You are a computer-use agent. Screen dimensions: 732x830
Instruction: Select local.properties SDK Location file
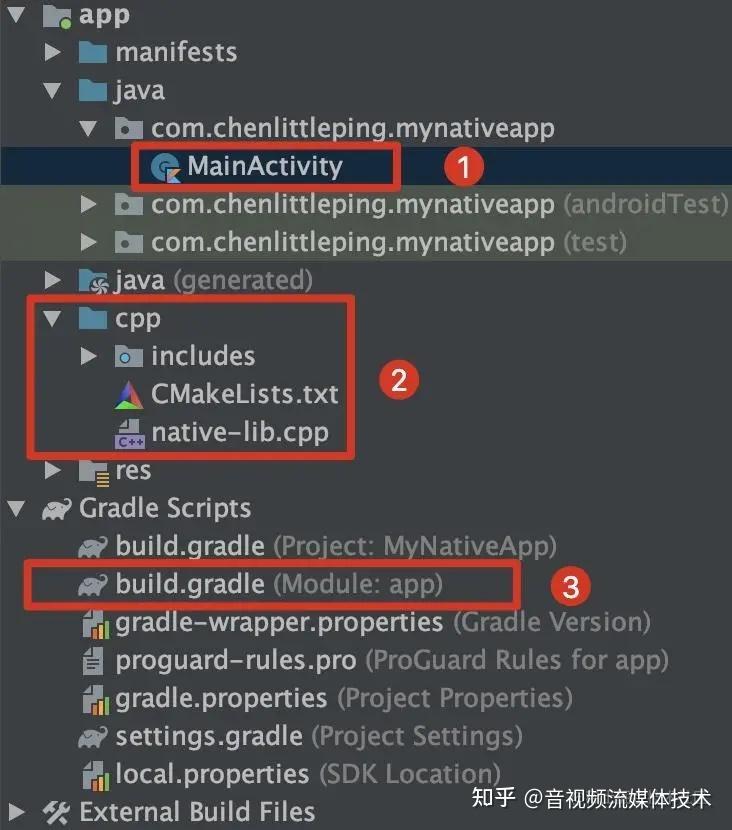[x=212, y=774]
